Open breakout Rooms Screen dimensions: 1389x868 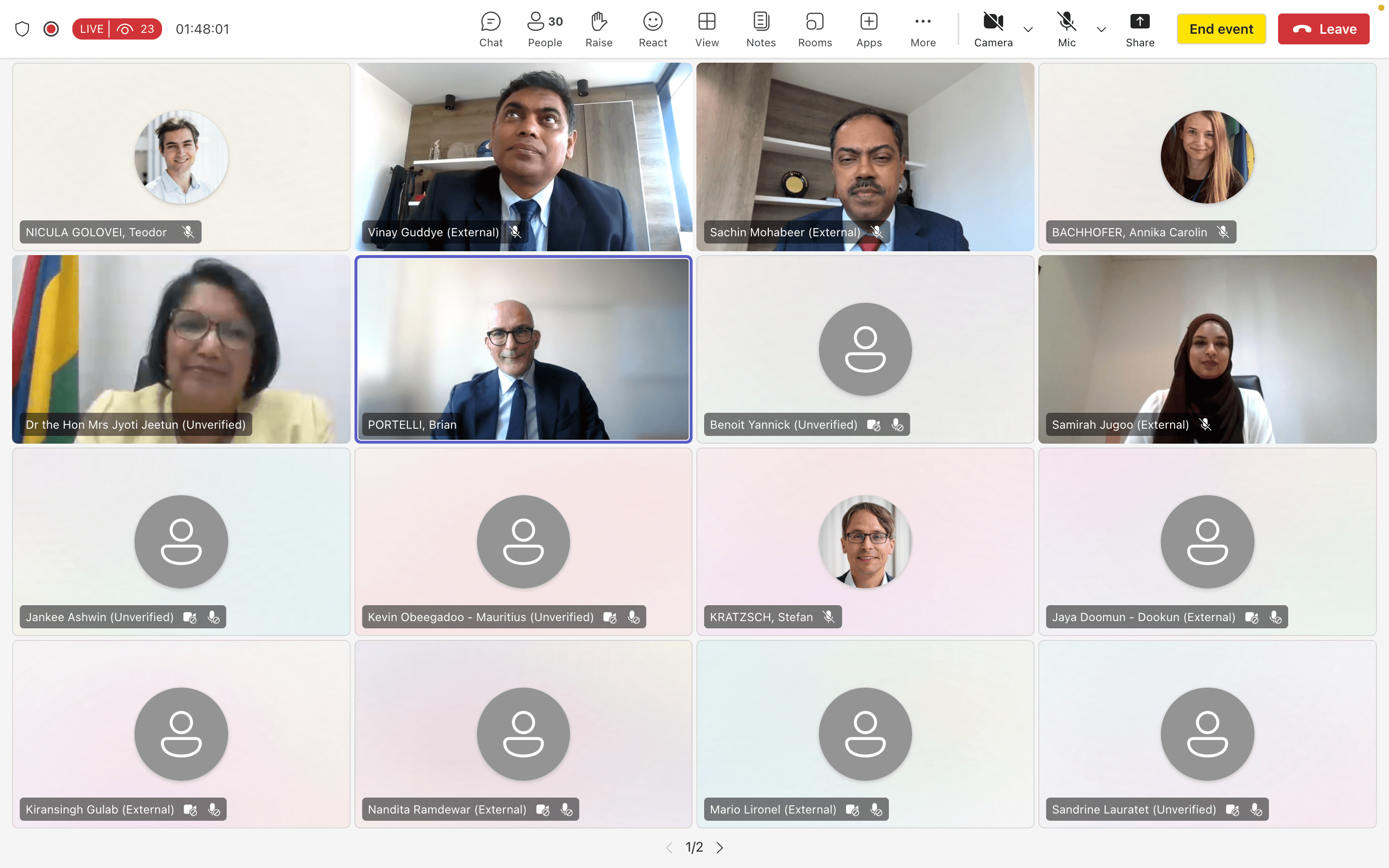(x=815, y=29)
